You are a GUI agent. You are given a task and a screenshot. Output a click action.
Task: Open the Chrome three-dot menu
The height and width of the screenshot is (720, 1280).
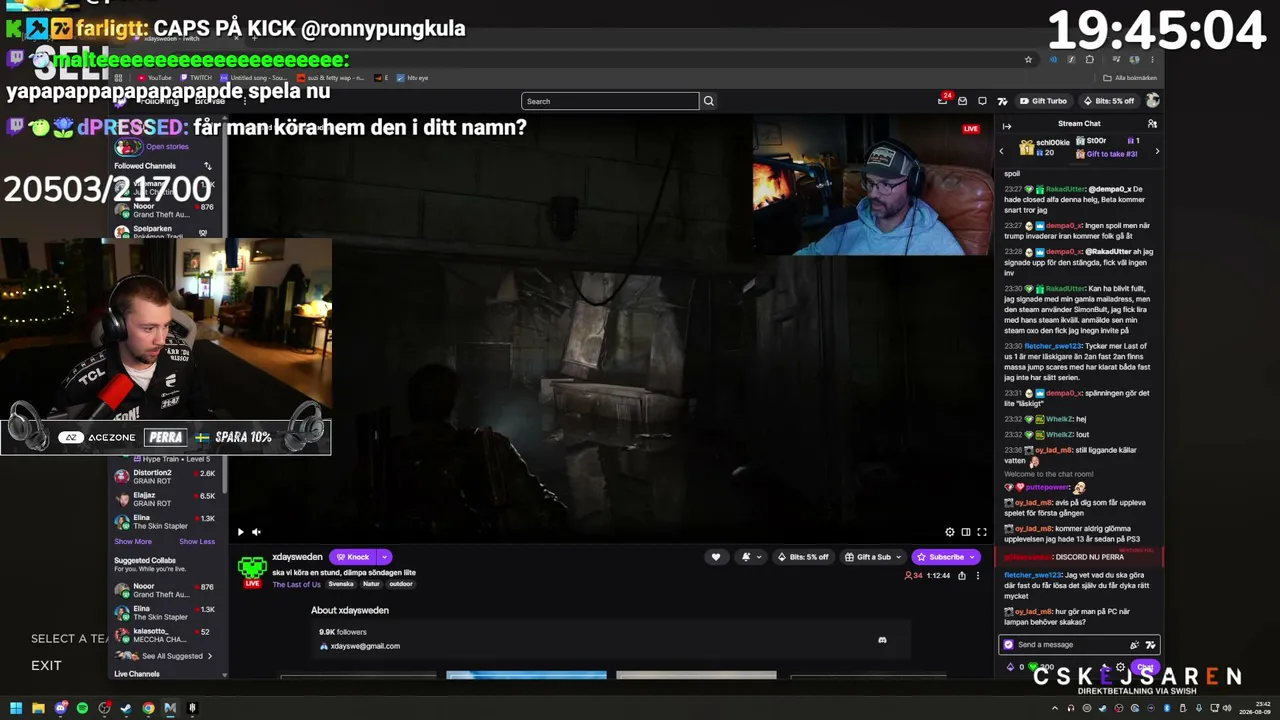tap(1152, 59)
